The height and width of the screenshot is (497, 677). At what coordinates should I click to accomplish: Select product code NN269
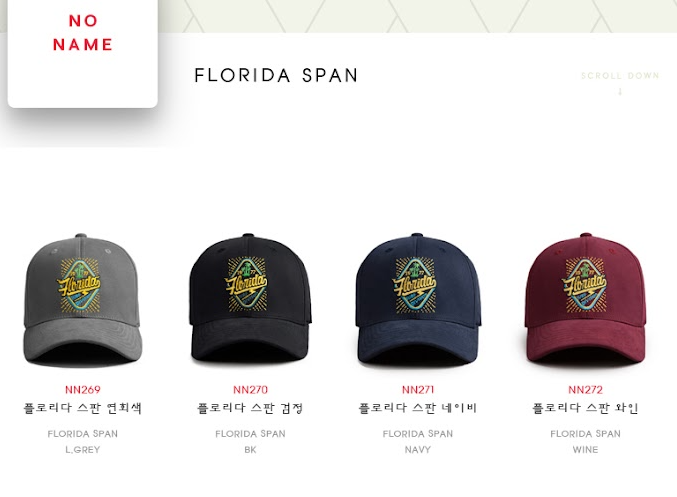click(83, 389)
